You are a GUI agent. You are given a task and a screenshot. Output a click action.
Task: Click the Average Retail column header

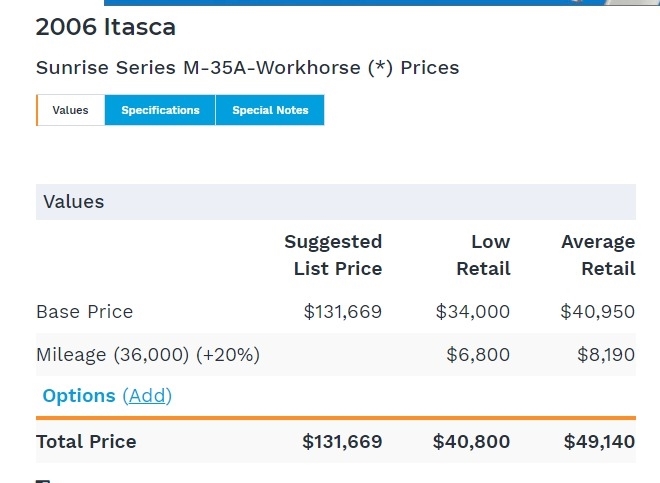[x=598, y=255]
